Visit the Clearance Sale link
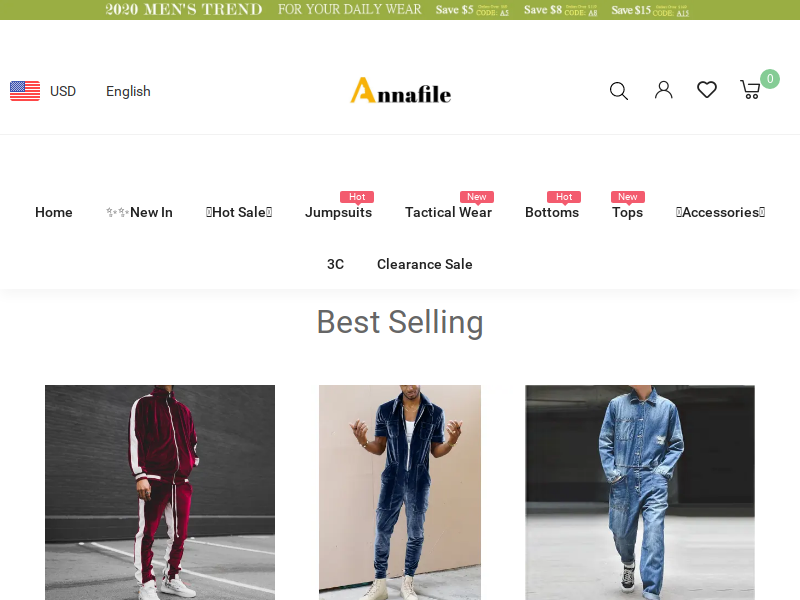800x600 pixels. coord(424,264)
